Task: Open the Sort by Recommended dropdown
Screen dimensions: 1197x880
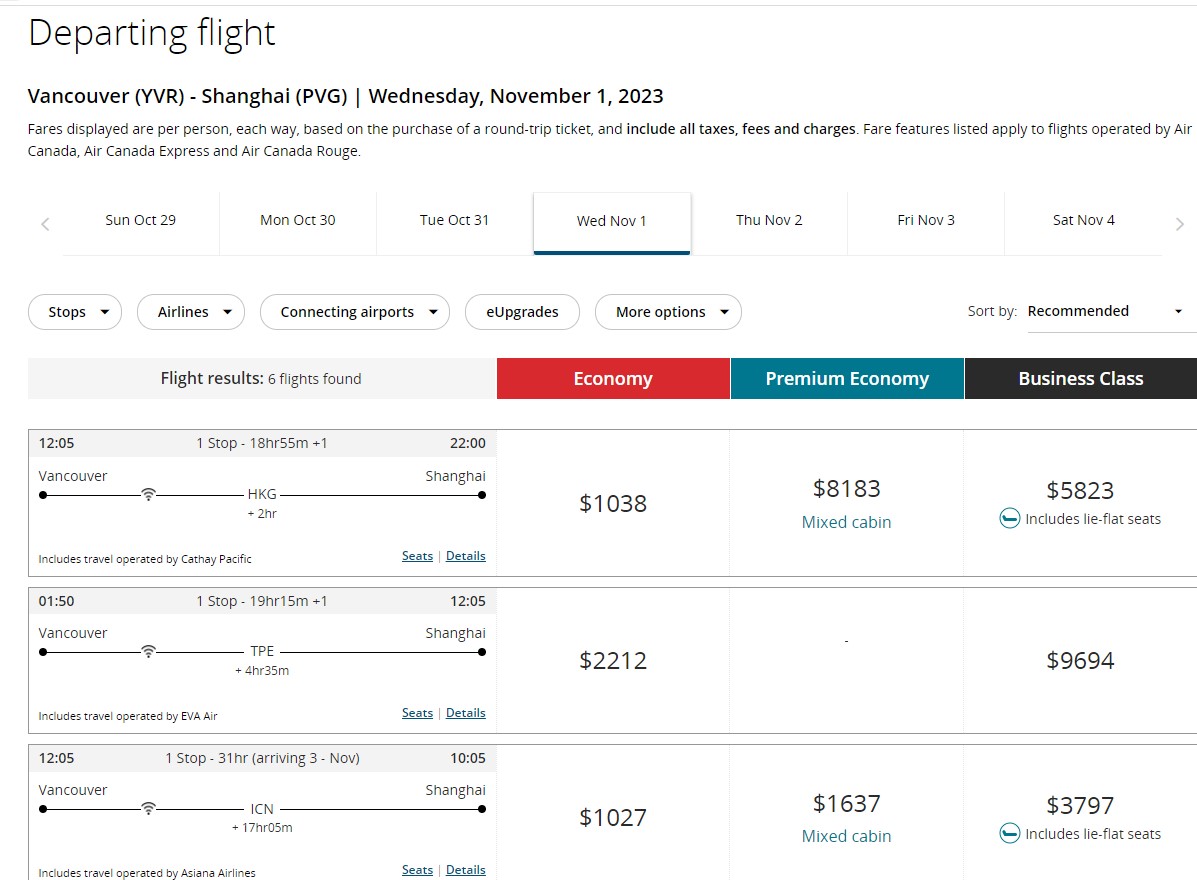Action: click(x=1105, y=311)
